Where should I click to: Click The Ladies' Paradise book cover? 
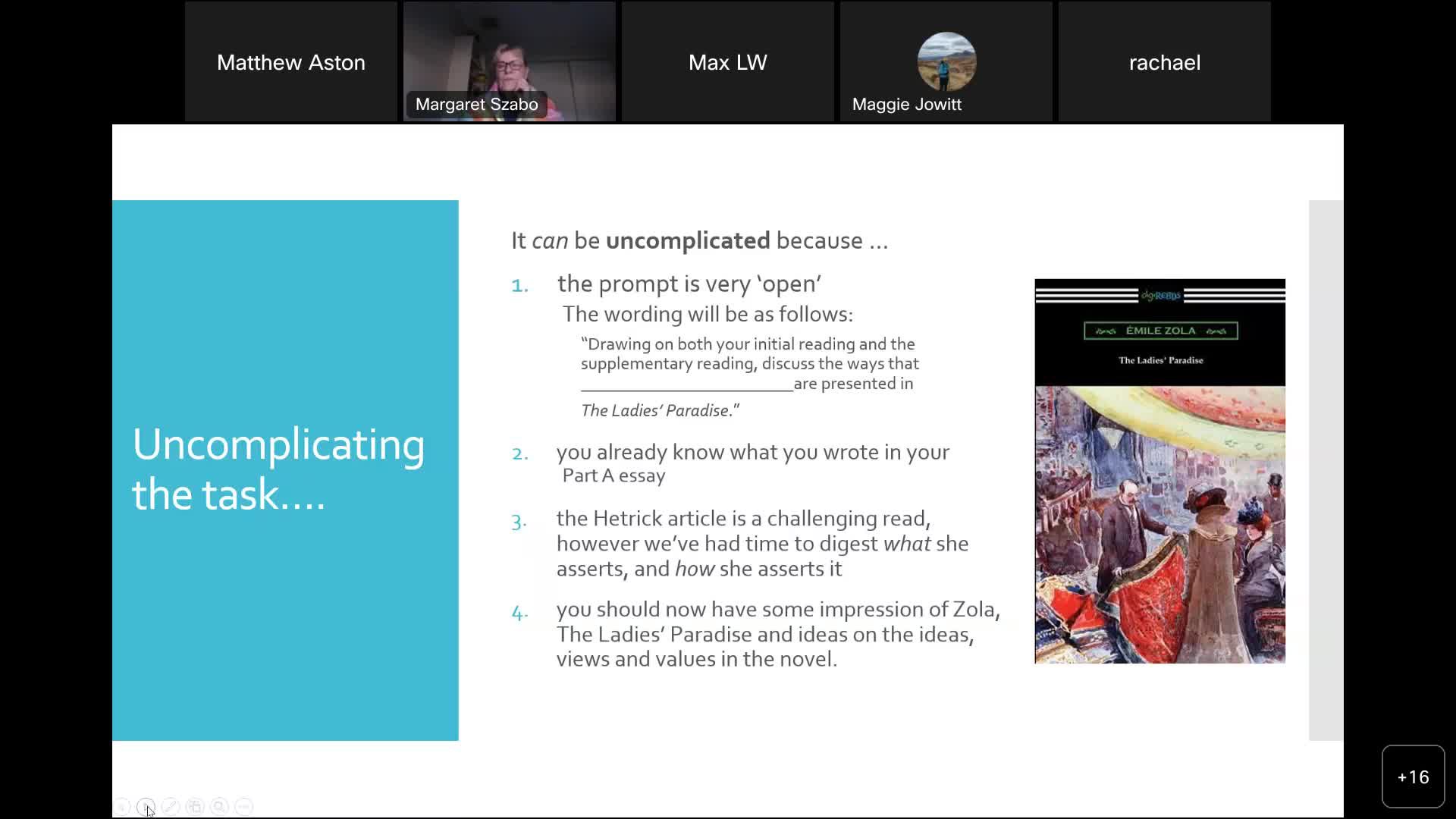[x=1159, y=472]
